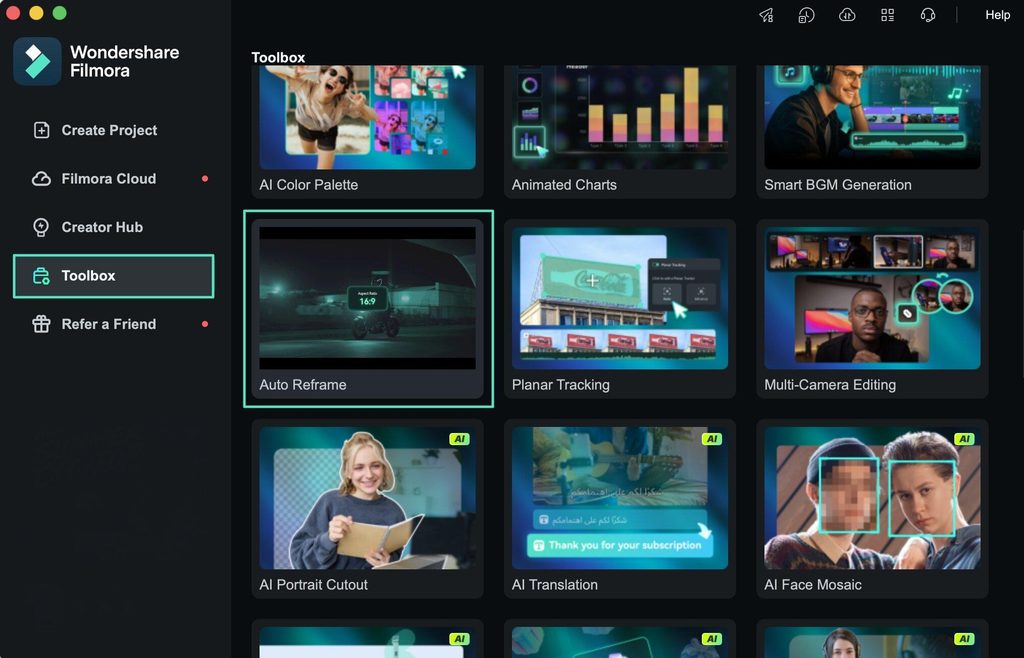Click the red notification dot beside Refer a Friend
1024x658 pixels.
[205, 324]
